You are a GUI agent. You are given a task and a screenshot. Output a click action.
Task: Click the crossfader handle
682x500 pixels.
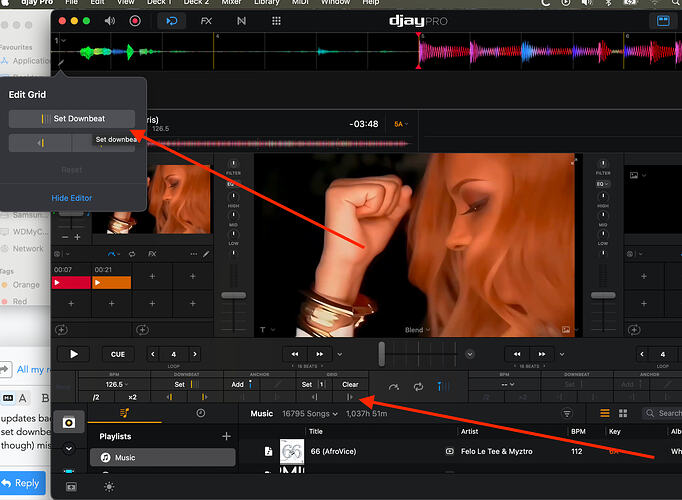click(382, 354)
